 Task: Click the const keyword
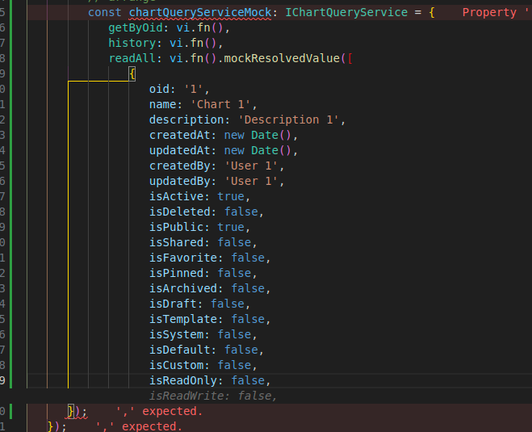[x=104, y=12]
